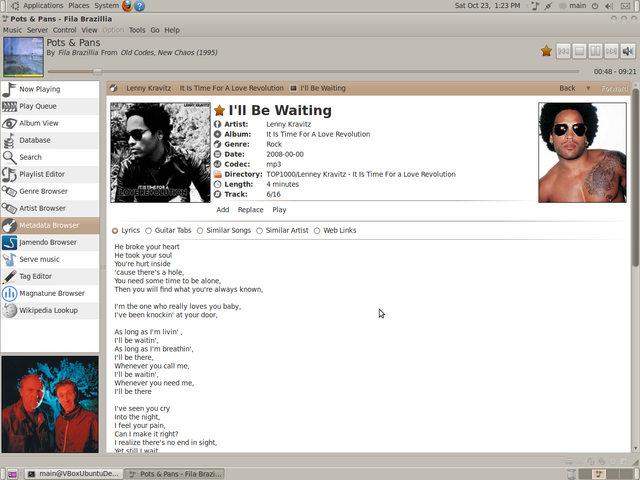This screenshot has width=640, height=480.
Task: Stop playback
Action: coord(579,51)
